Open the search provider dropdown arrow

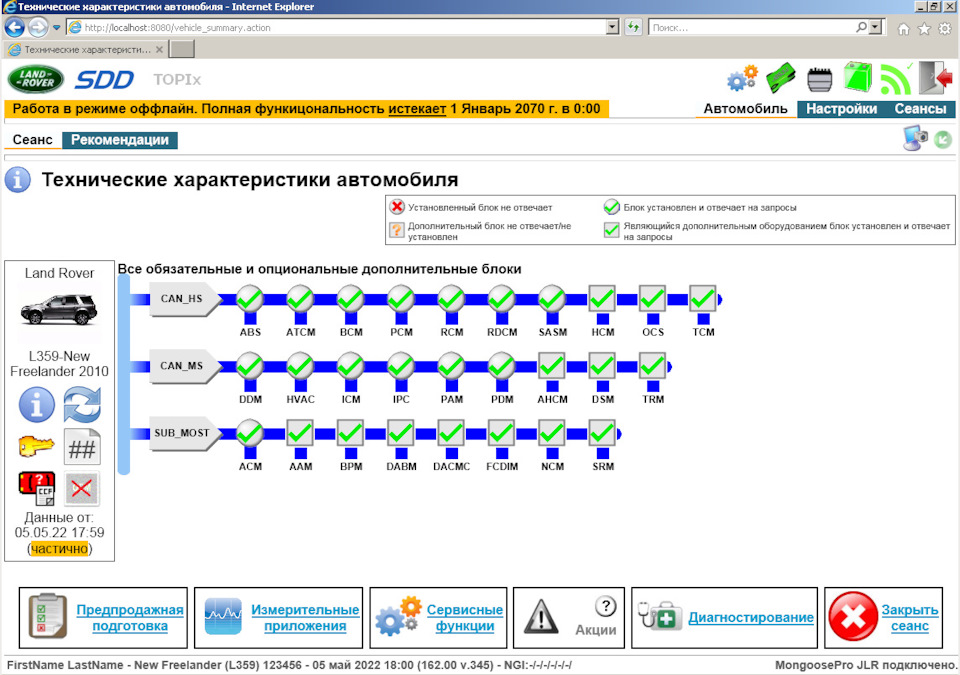(x=876, y=27)
